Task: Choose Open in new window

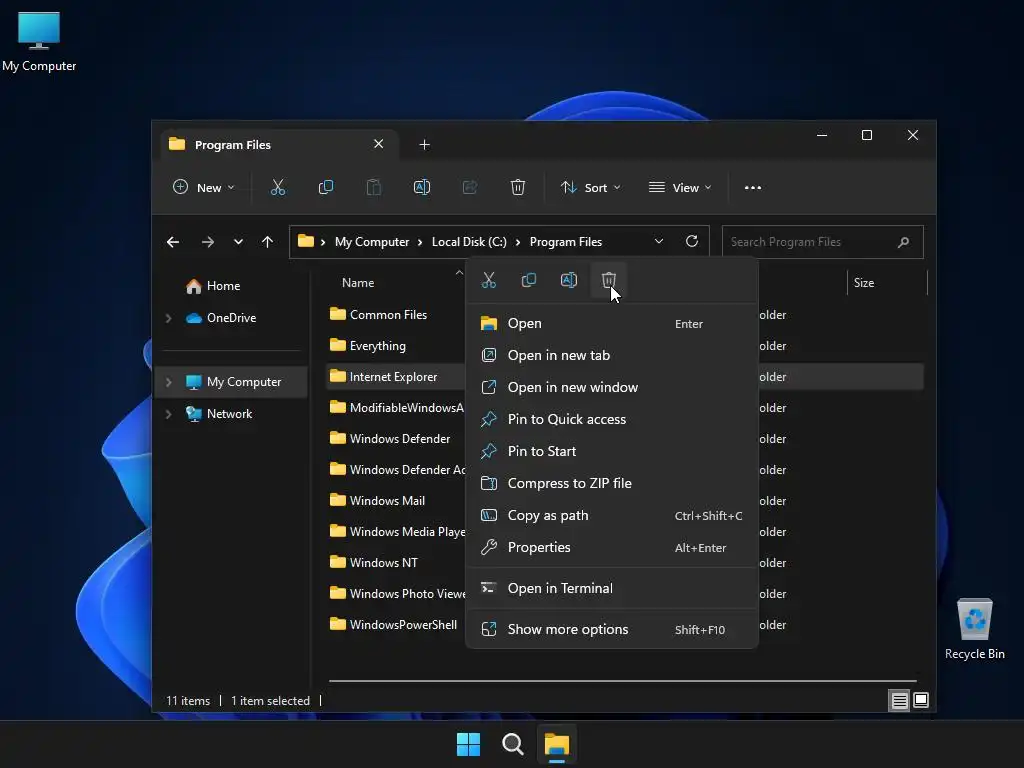Action: point(611,387)
